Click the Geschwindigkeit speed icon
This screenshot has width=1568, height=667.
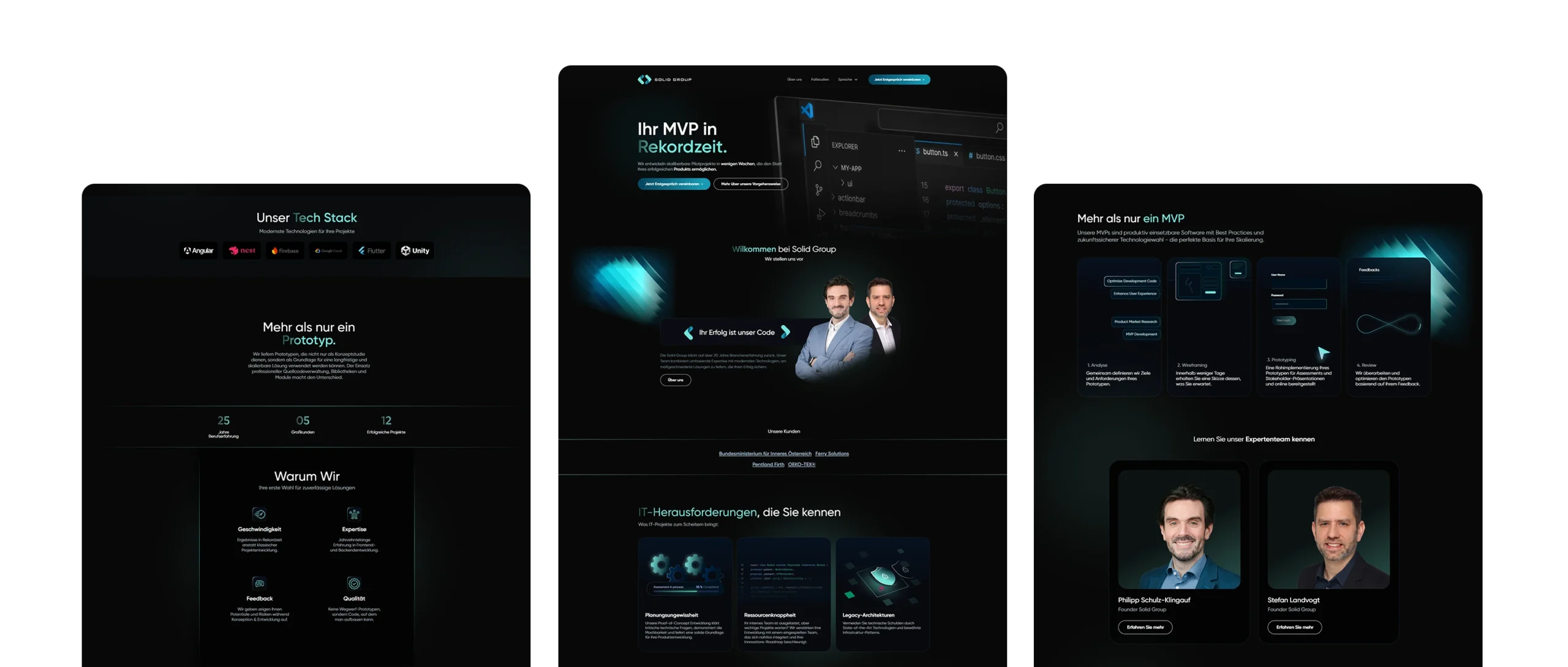[x=259, y=514]
